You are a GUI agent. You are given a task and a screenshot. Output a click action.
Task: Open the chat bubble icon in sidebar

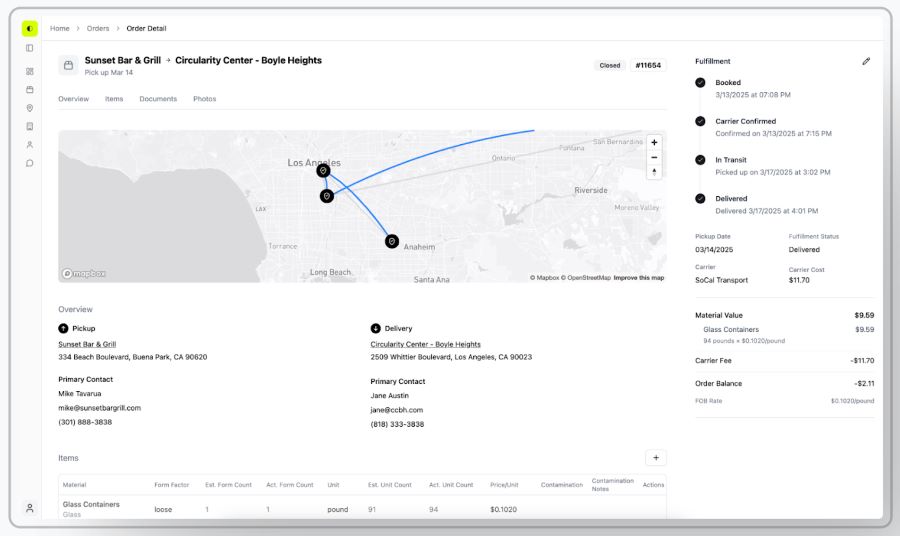(30, 163)
